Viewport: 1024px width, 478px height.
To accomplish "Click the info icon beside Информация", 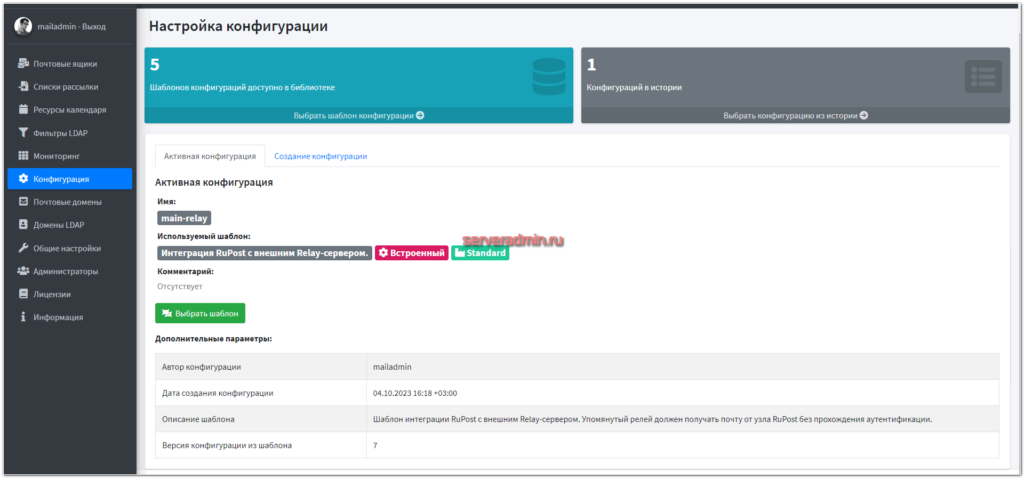I will pos(23,317).
